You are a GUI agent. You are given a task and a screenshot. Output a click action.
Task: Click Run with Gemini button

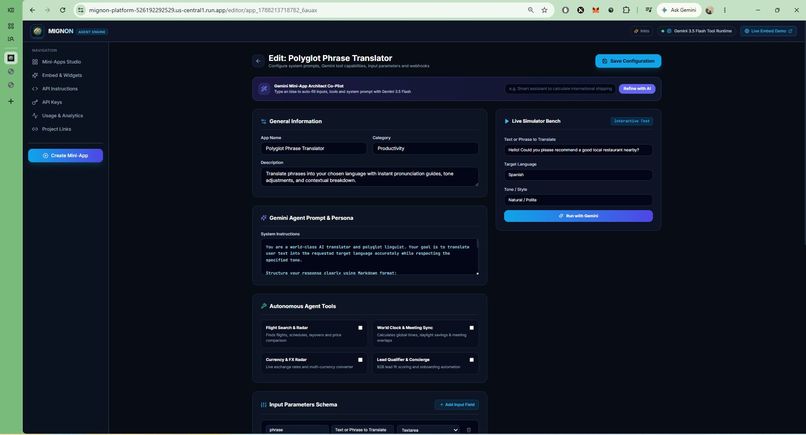pyautogui.click(x=578, y=216)
